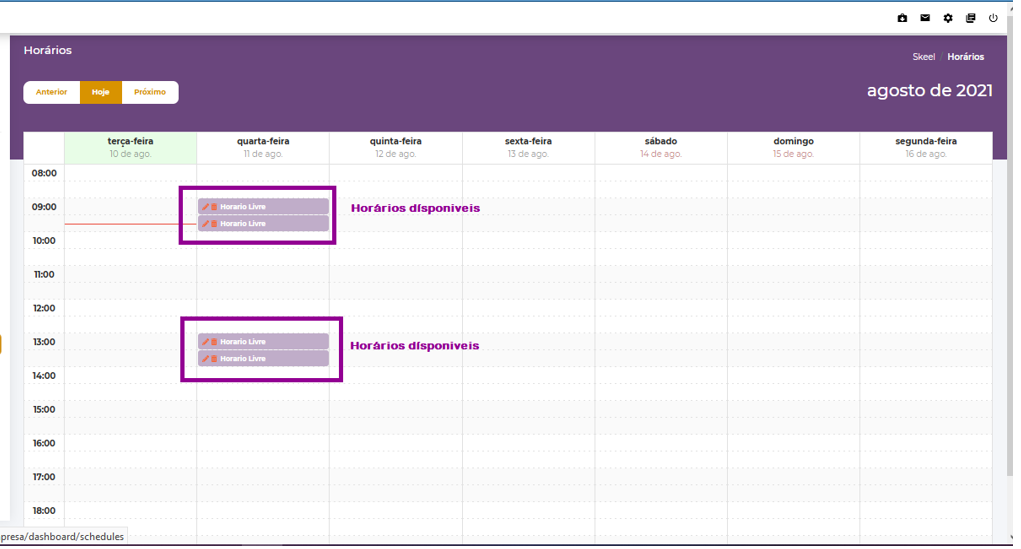Viewport: 1021px width, 549px height.
Task: Edit the 13:30 Horario Livre slot
Action: [206, 359]
